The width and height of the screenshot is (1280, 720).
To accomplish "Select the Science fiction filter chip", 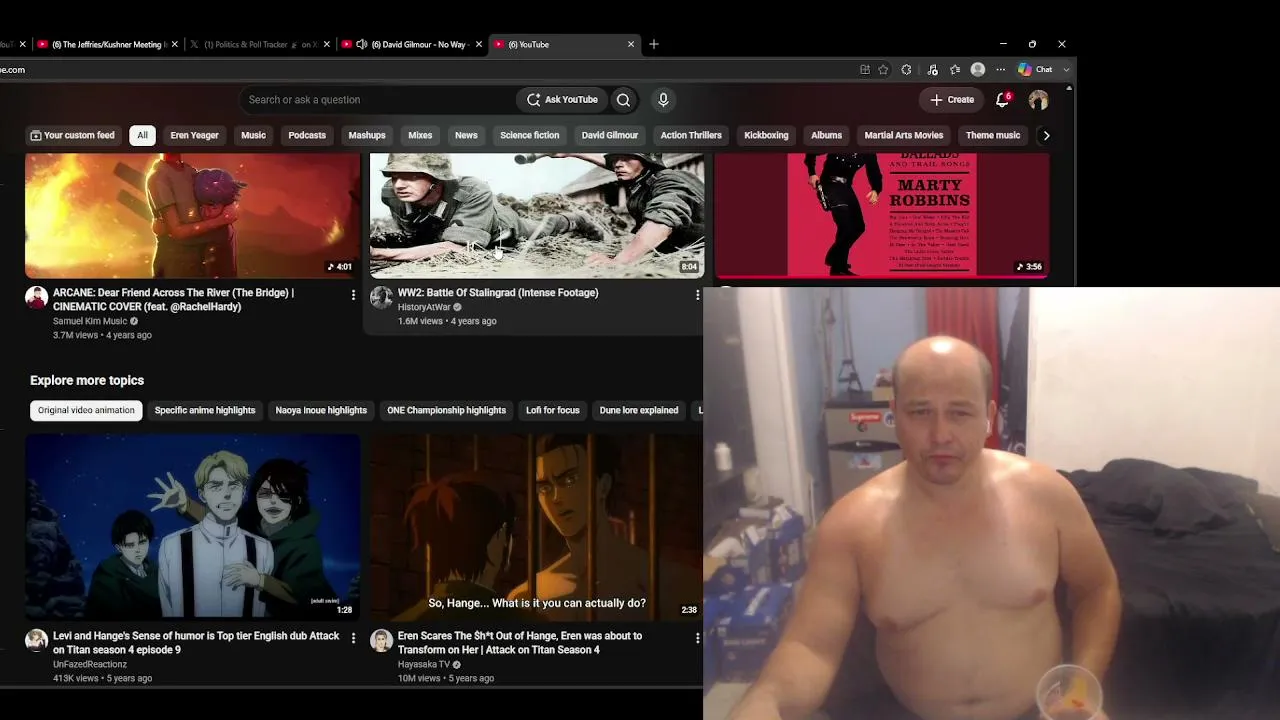I will [x=530, y=135].
